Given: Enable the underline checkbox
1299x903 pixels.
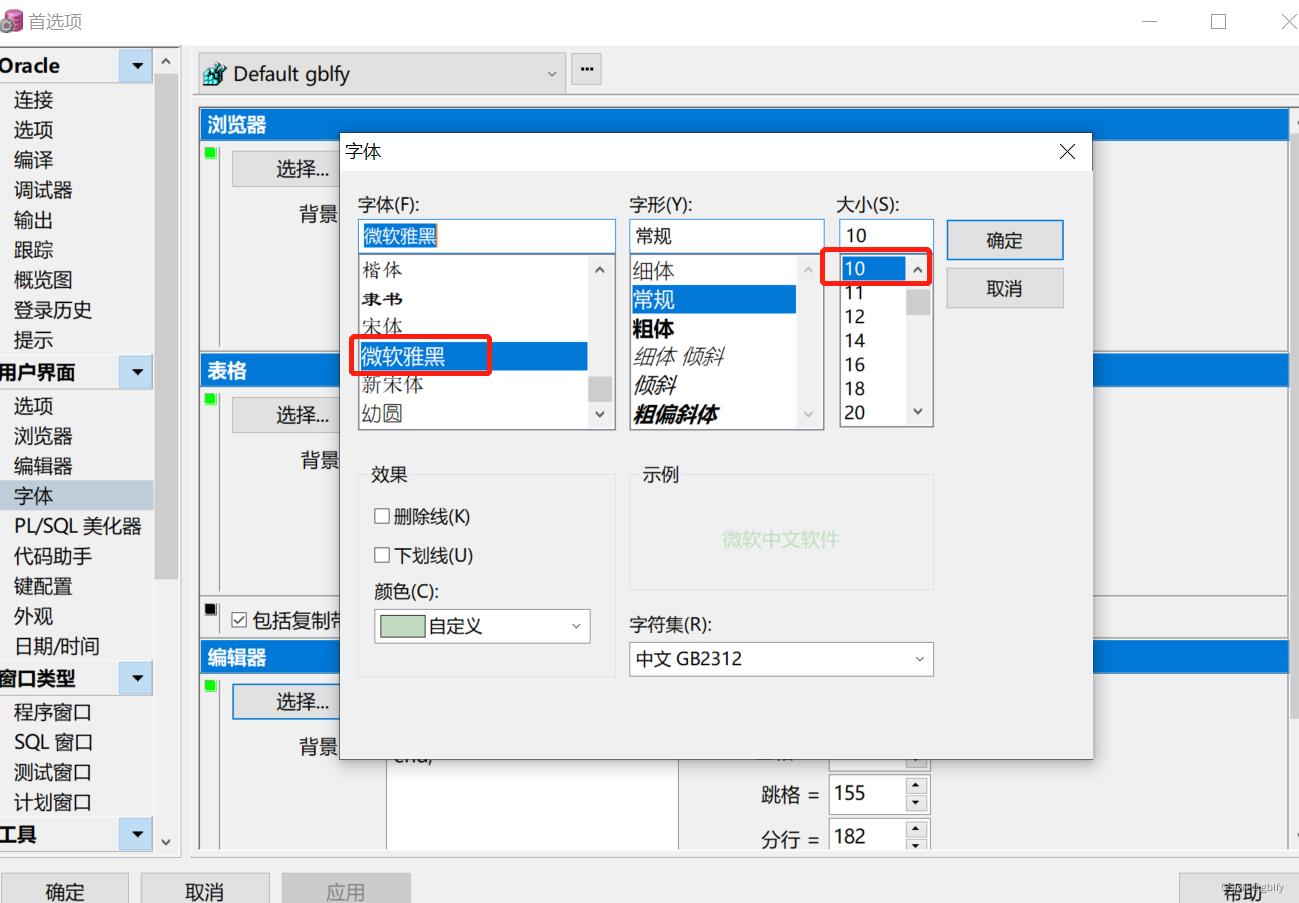Looking at the screenshot, I should 382,555.
